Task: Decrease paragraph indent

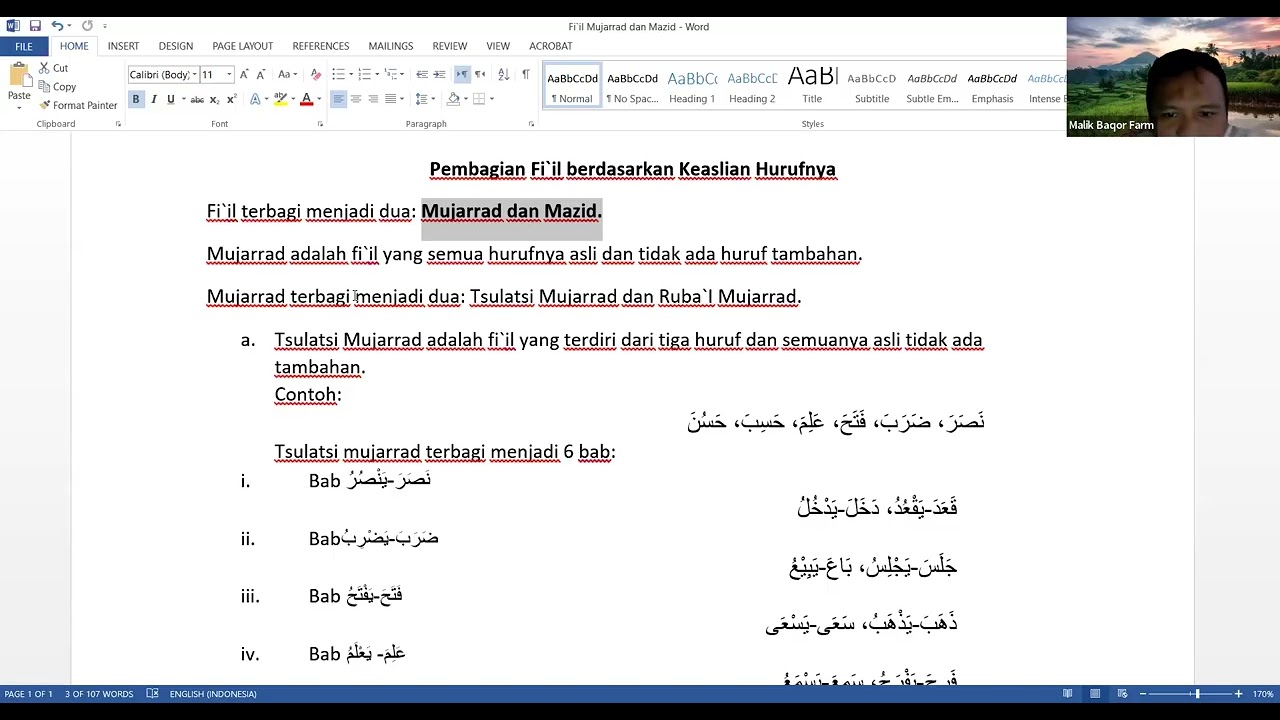Action: pos(422,74)
